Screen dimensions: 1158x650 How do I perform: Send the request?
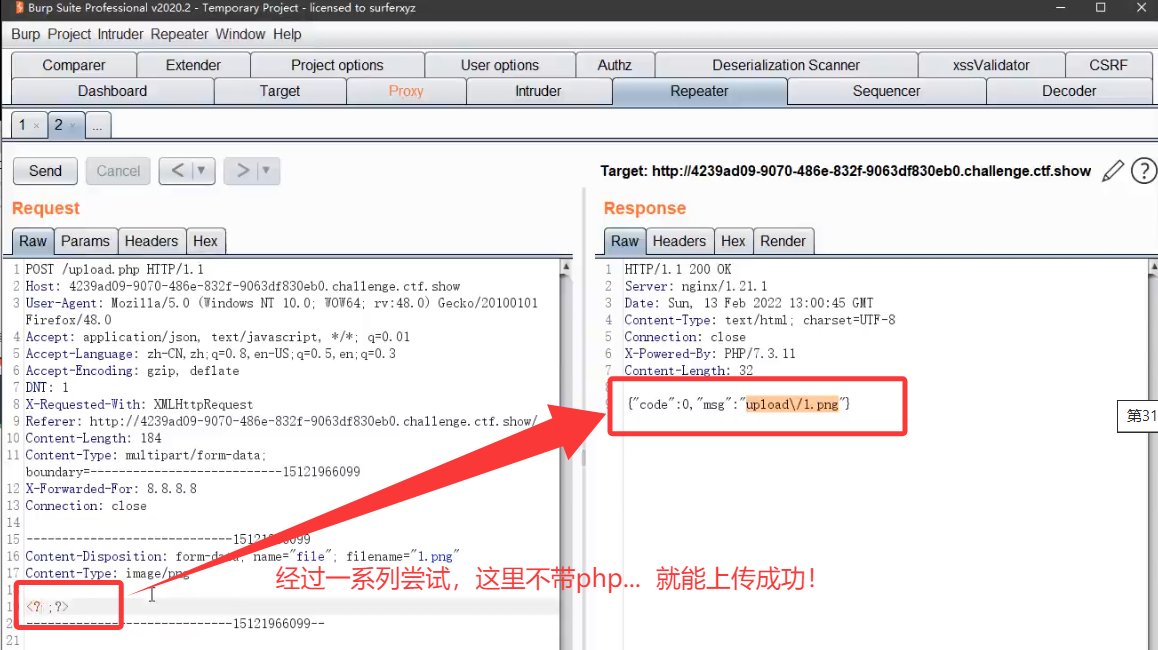click(45, 171)
